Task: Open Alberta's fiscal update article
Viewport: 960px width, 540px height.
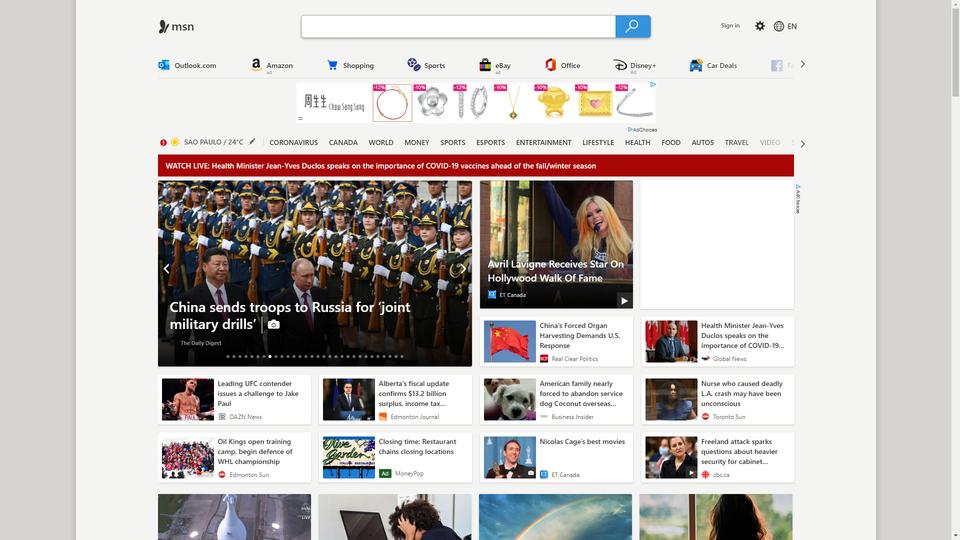Action: [396, 400]
